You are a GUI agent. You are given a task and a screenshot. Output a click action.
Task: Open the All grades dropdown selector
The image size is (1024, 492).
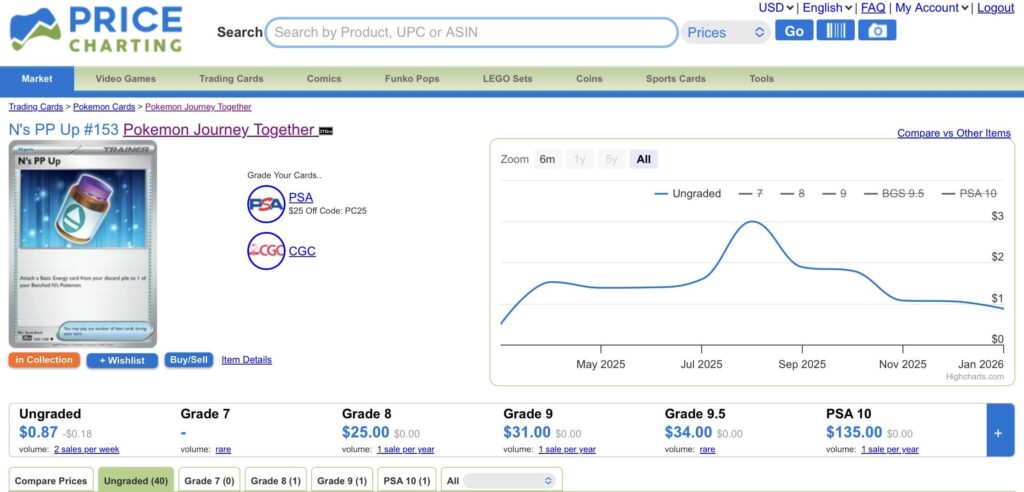[509, 481]
